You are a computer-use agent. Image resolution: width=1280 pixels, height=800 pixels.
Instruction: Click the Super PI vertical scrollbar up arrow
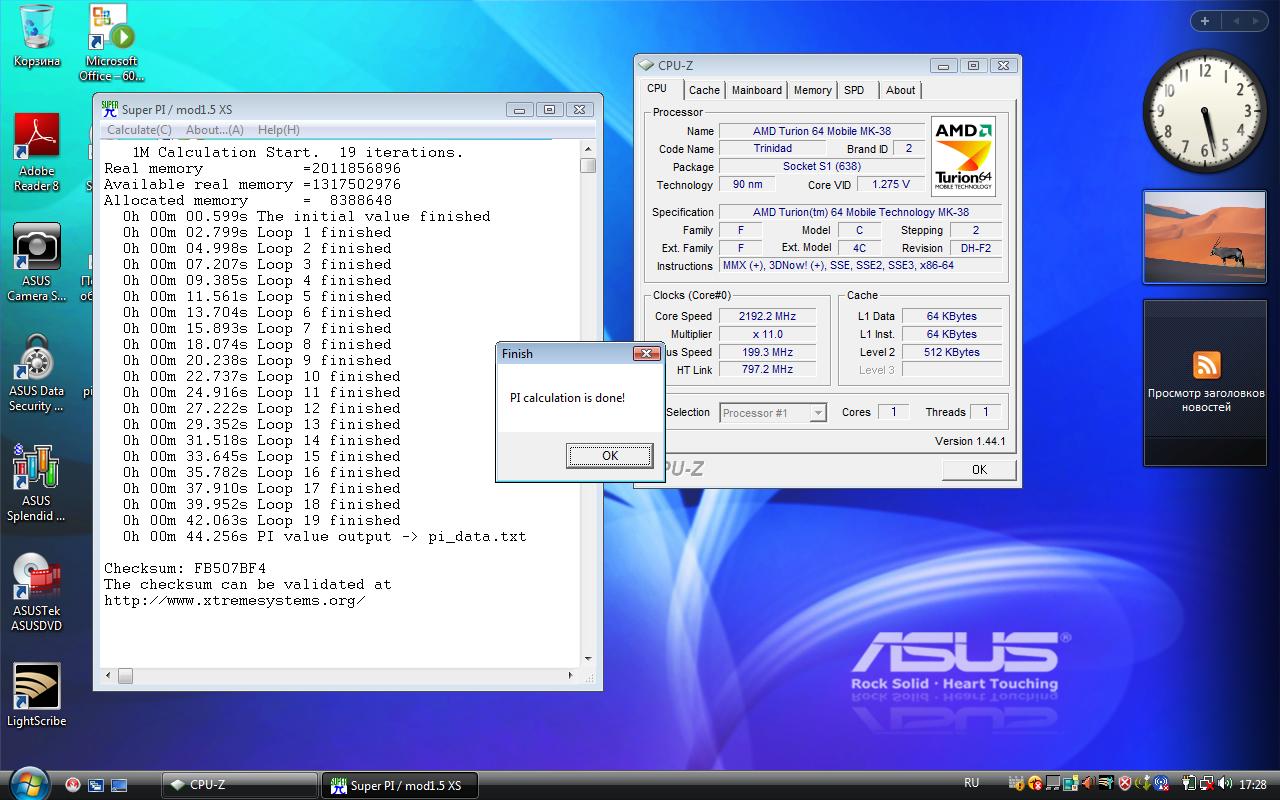(x=588, y=149)
